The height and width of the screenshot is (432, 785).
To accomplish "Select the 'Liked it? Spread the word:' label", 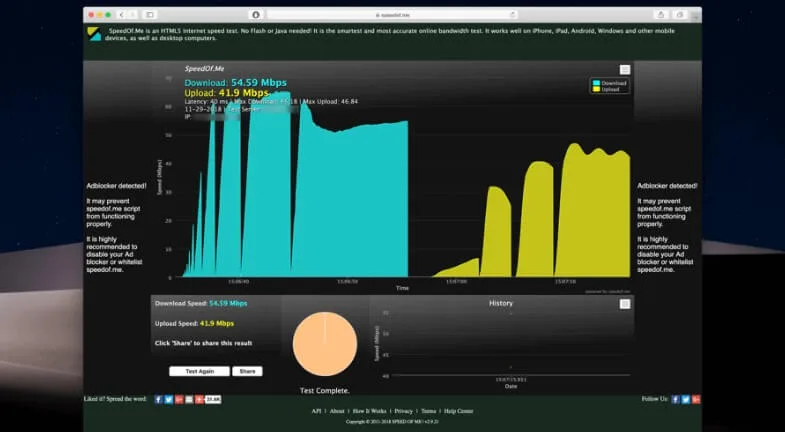I will click(x=115, y=399).
